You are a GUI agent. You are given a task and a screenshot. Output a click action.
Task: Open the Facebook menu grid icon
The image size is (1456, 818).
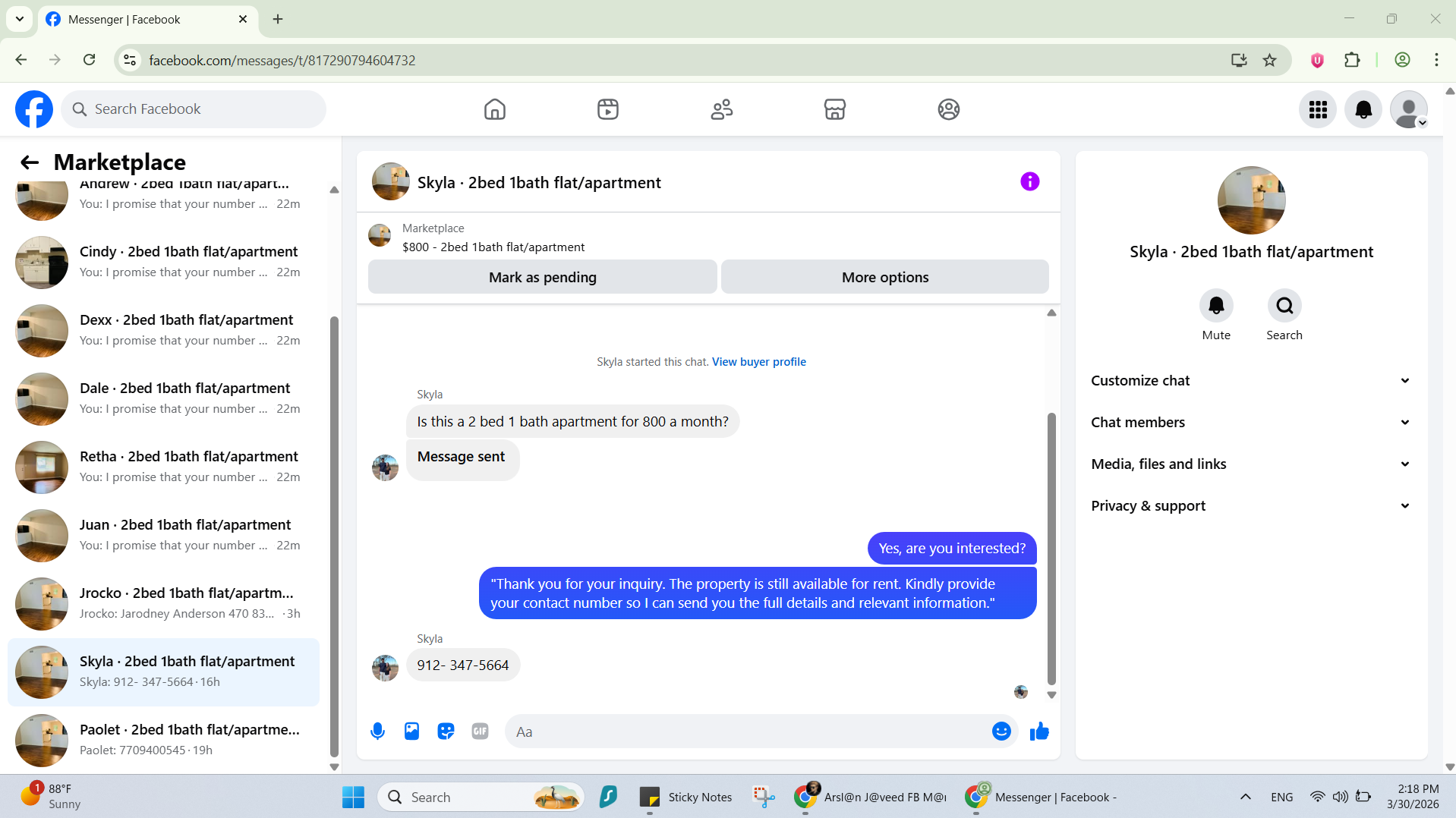[1318, 109]
